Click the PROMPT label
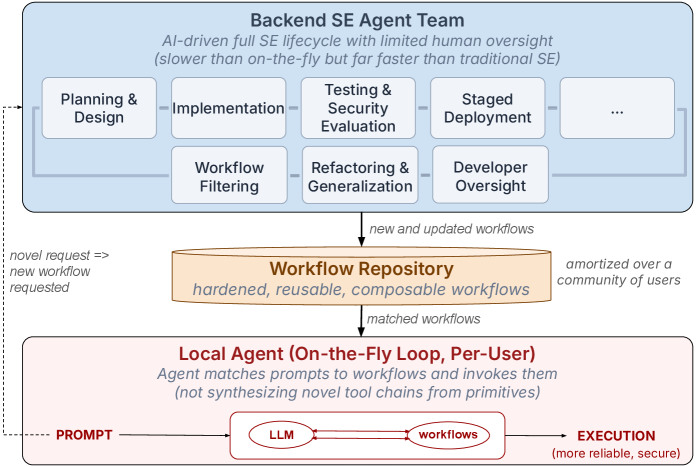698x467 pixels. tap(84, 435)
